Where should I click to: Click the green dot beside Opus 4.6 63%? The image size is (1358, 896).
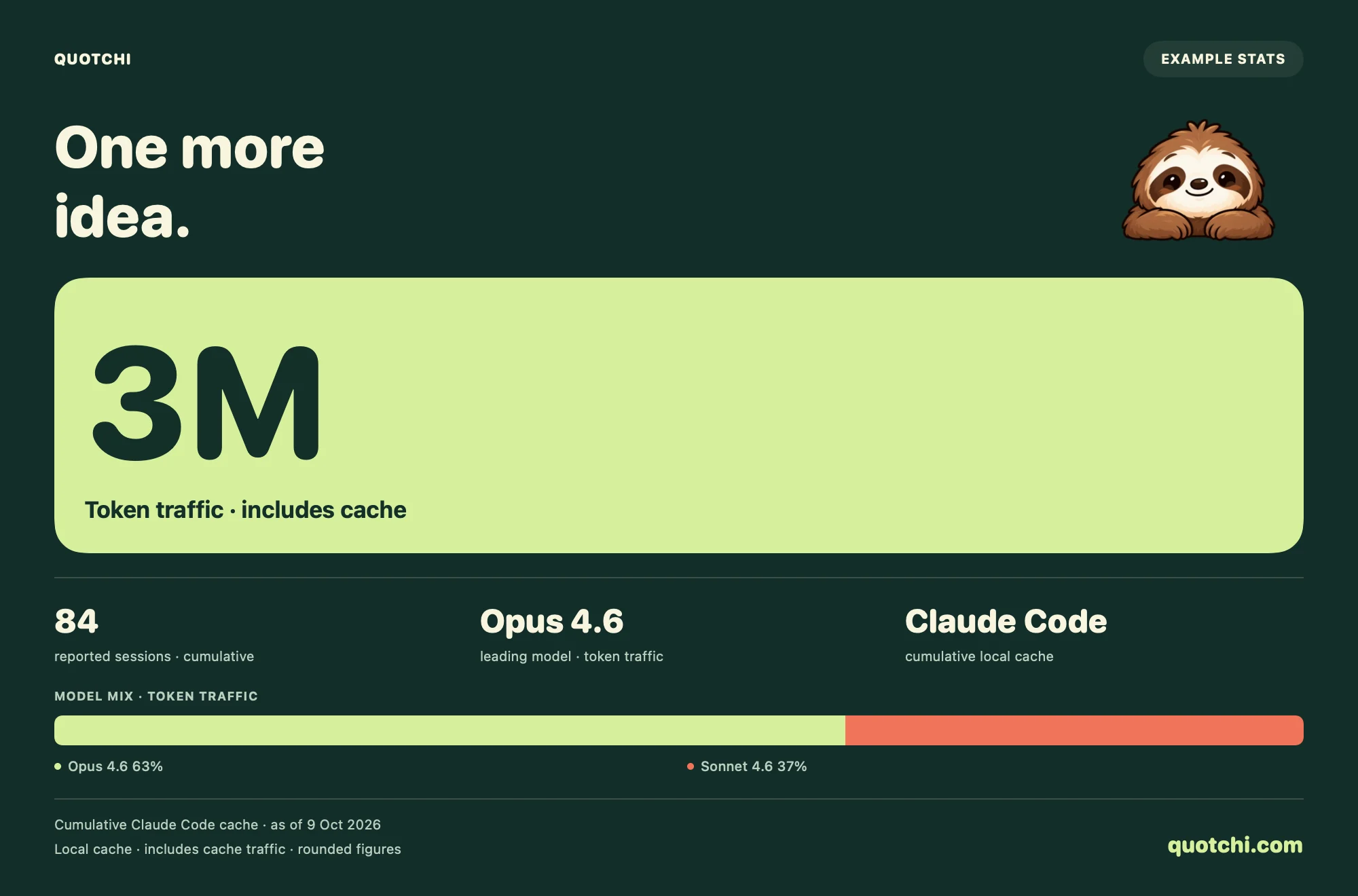(58, 766)
